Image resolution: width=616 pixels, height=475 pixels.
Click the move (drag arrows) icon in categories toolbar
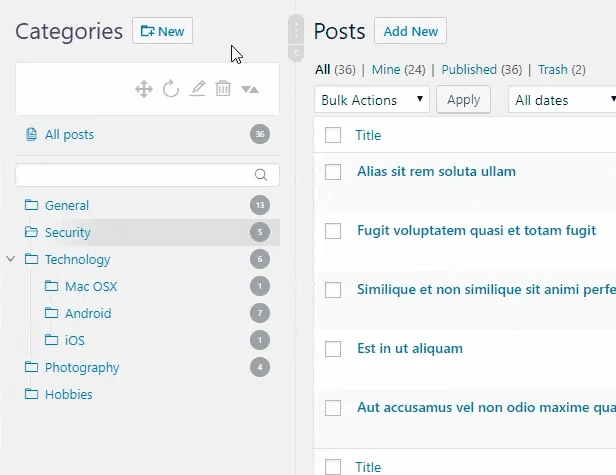144,89
